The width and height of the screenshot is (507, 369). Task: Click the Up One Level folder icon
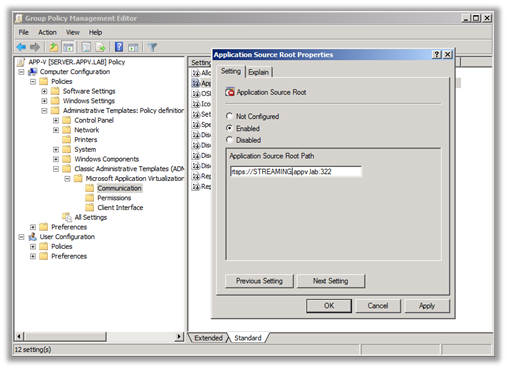point(53,47)
